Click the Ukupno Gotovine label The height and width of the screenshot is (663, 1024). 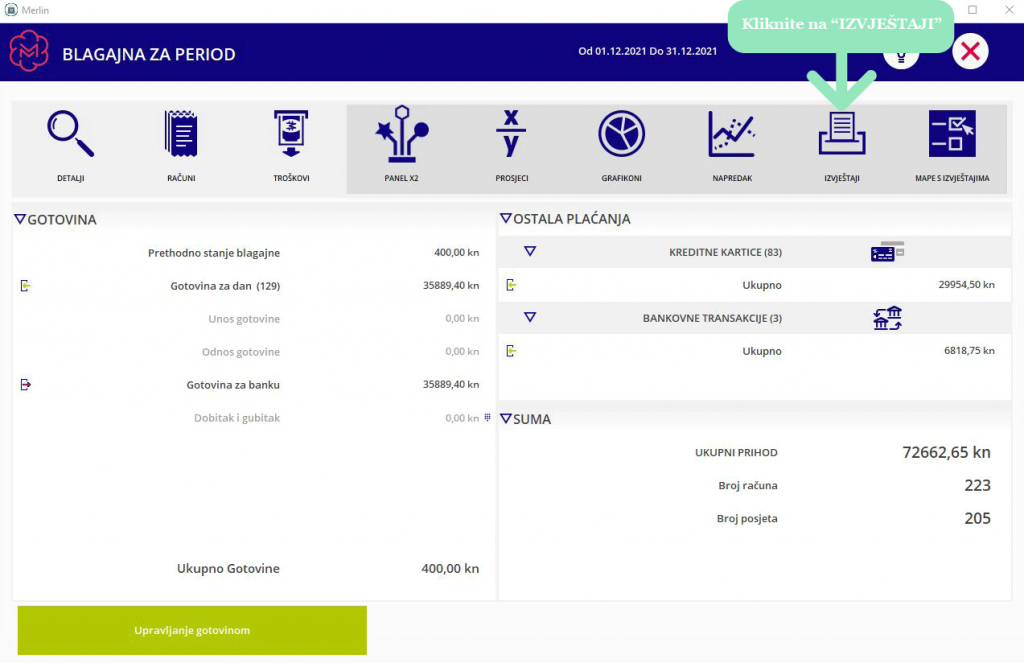pos(228,568)
